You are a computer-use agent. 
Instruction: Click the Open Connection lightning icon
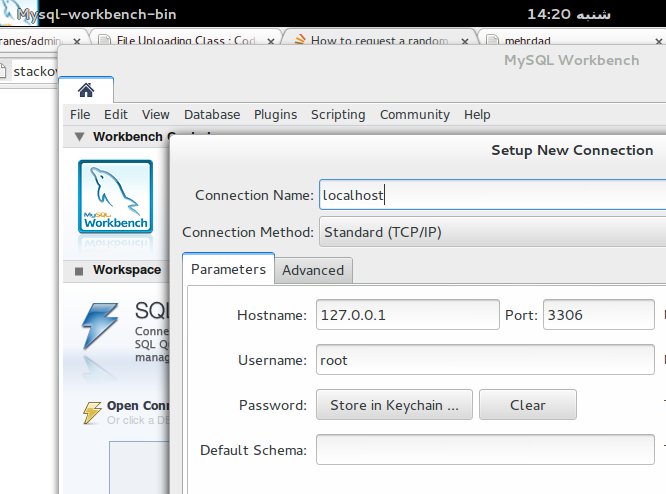tap(92, 411)
